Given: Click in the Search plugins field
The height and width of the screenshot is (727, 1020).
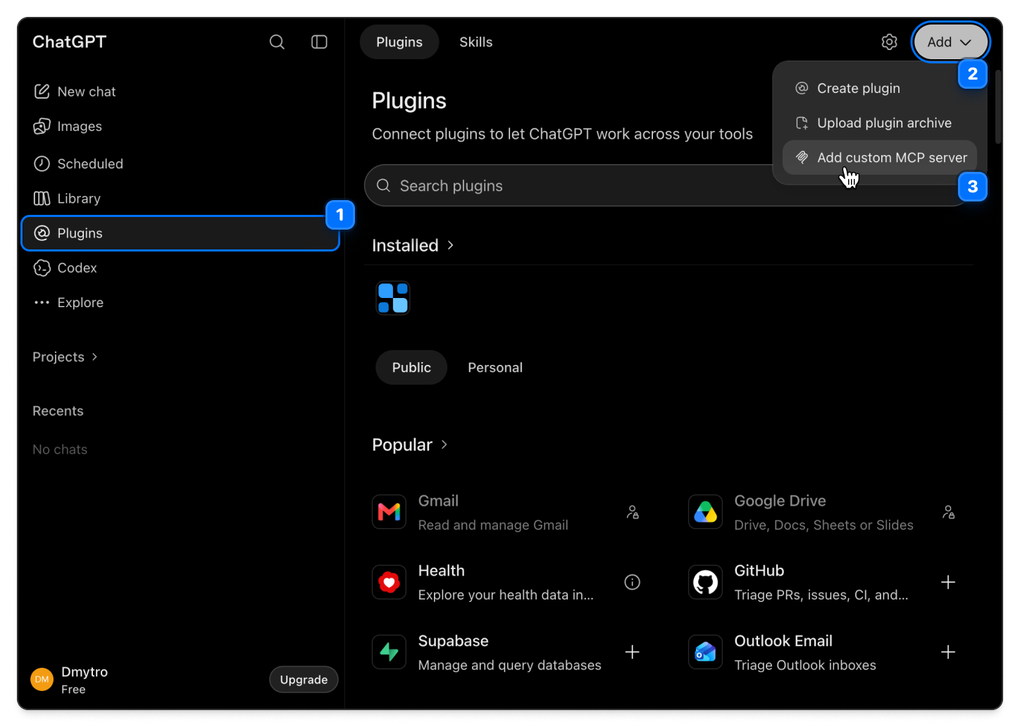Looking at the screenshot, I should click(x=666, y=186).
